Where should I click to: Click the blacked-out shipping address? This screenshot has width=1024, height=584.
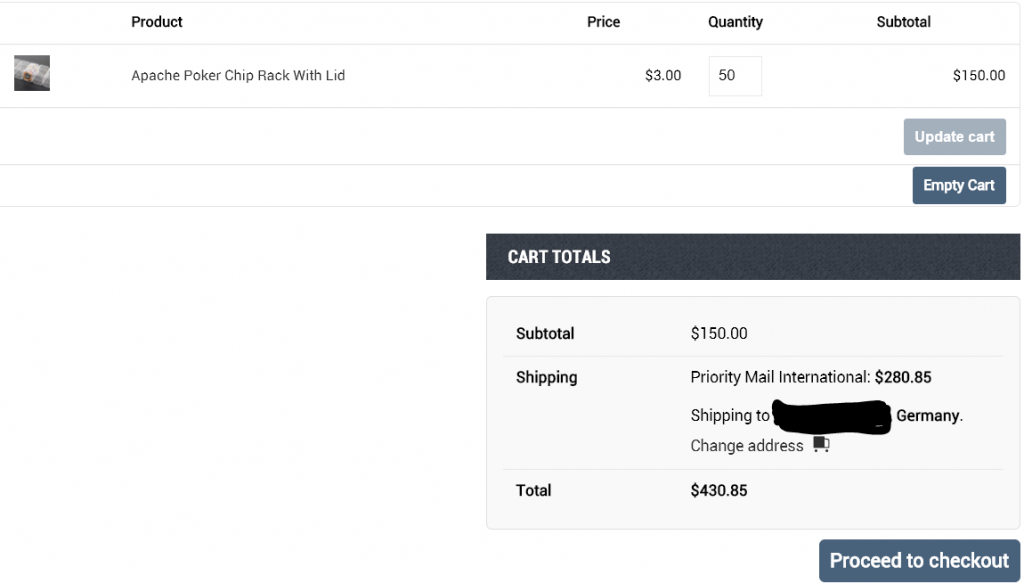[x=832, y=415]
